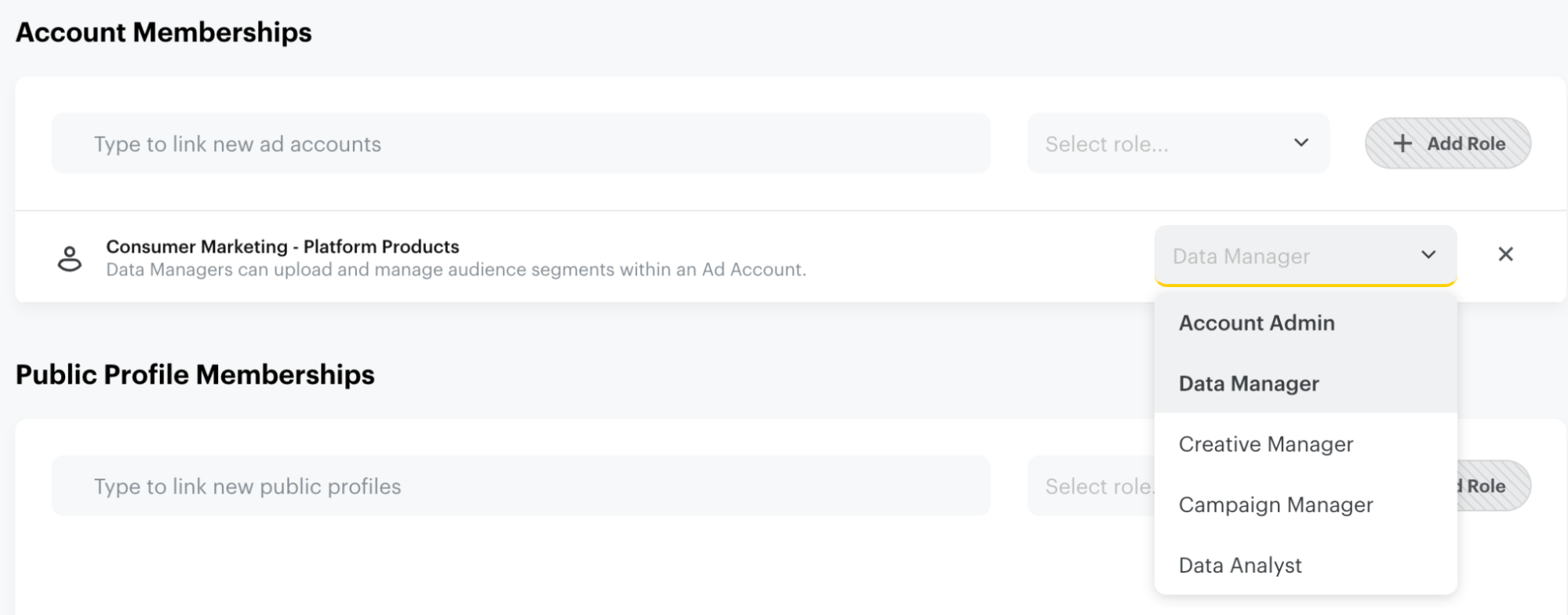1568x615 pixels.
Task: Click the plus icon on Add Role button
Action: click(x=1402, y=143)
